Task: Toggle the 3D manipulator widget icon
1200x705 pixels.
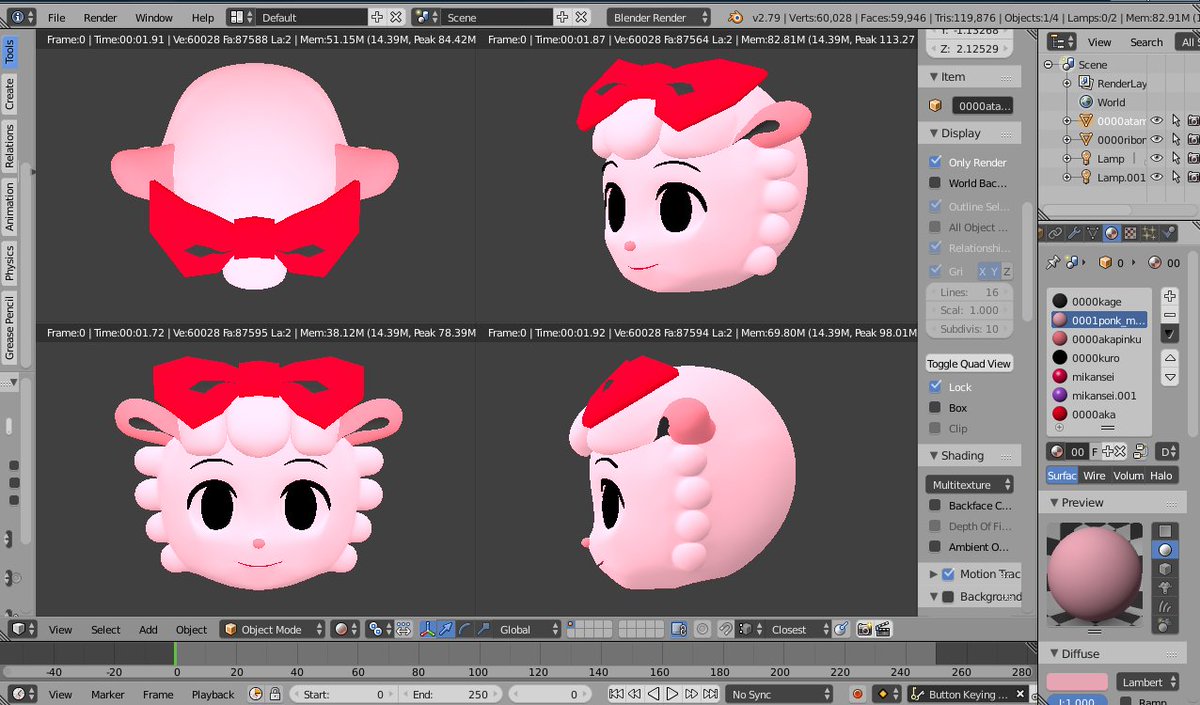Action: coord(427,629)
